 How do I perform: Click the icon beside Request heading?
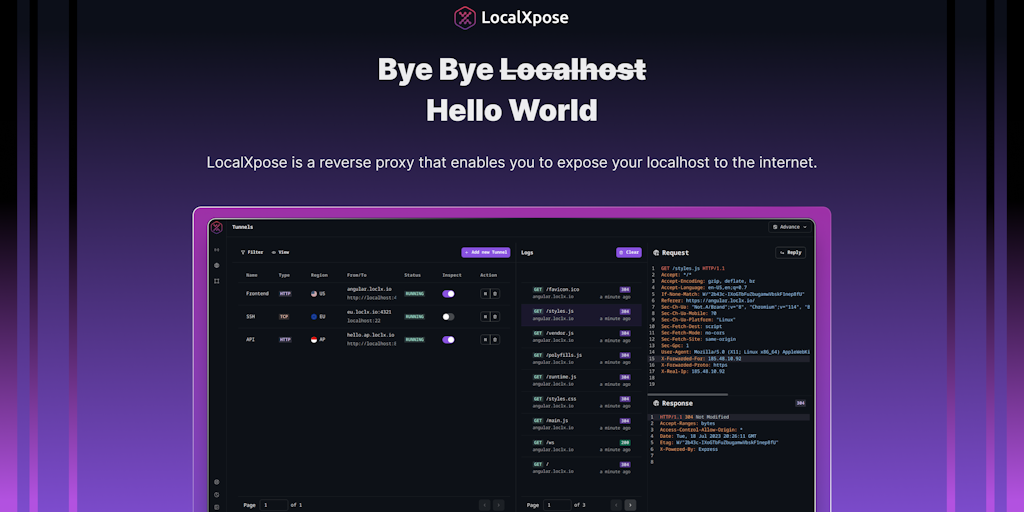(x=656, y=253)
